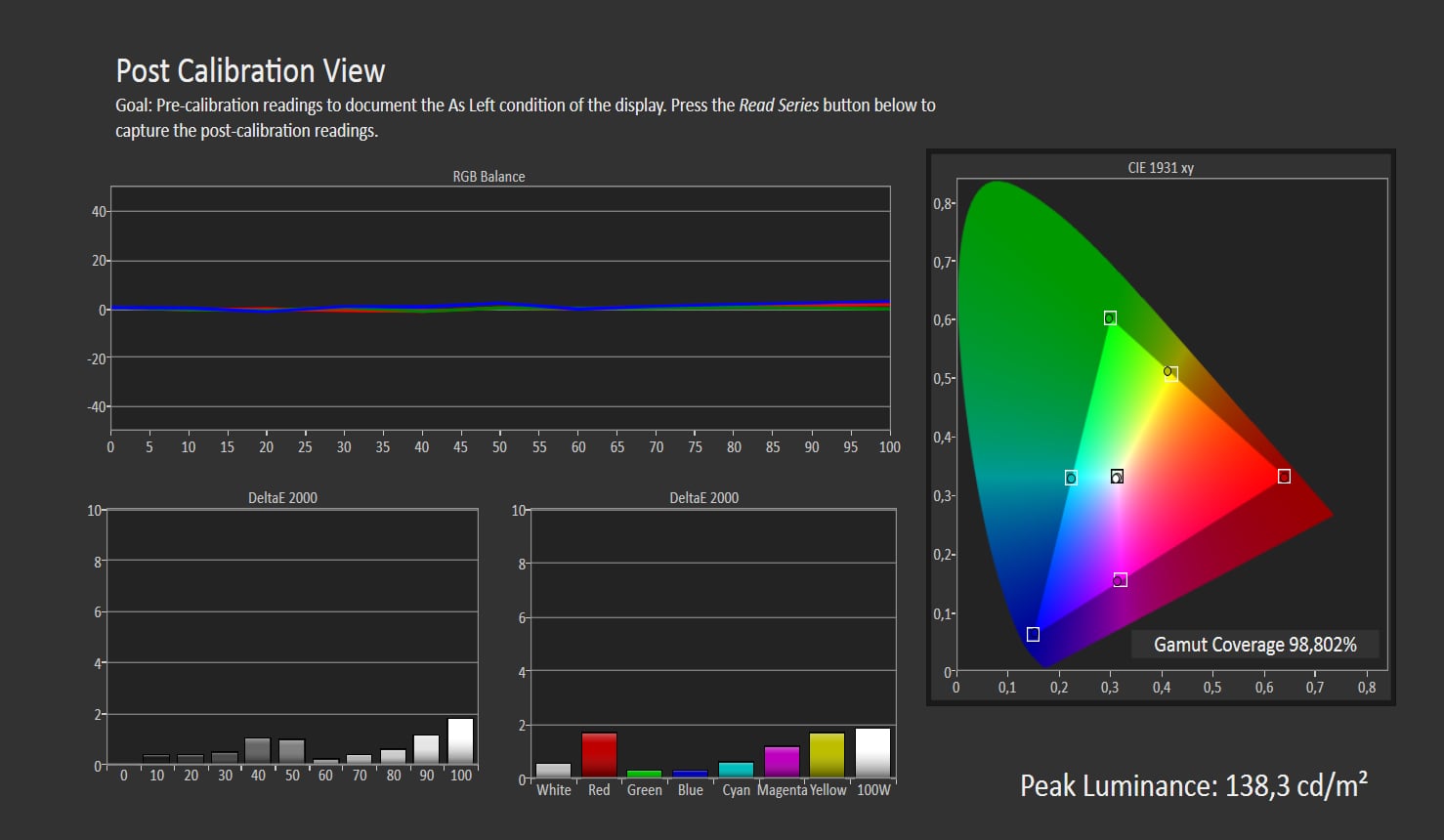Click cyan secondary target square on CIE chart

[x=1071, y=478]
